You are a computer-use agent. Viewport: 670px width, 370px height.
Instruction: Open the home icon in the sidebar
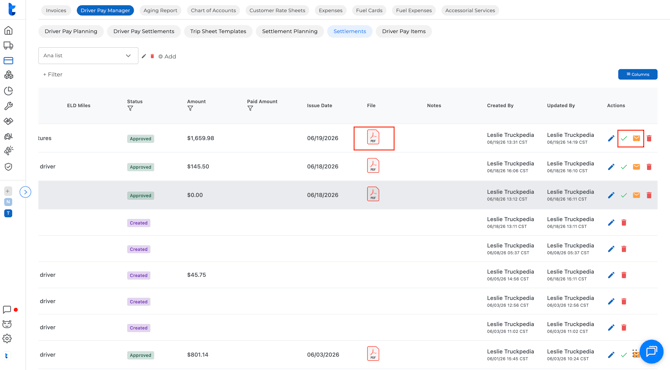pyautogui.click(x=8, y=30)
